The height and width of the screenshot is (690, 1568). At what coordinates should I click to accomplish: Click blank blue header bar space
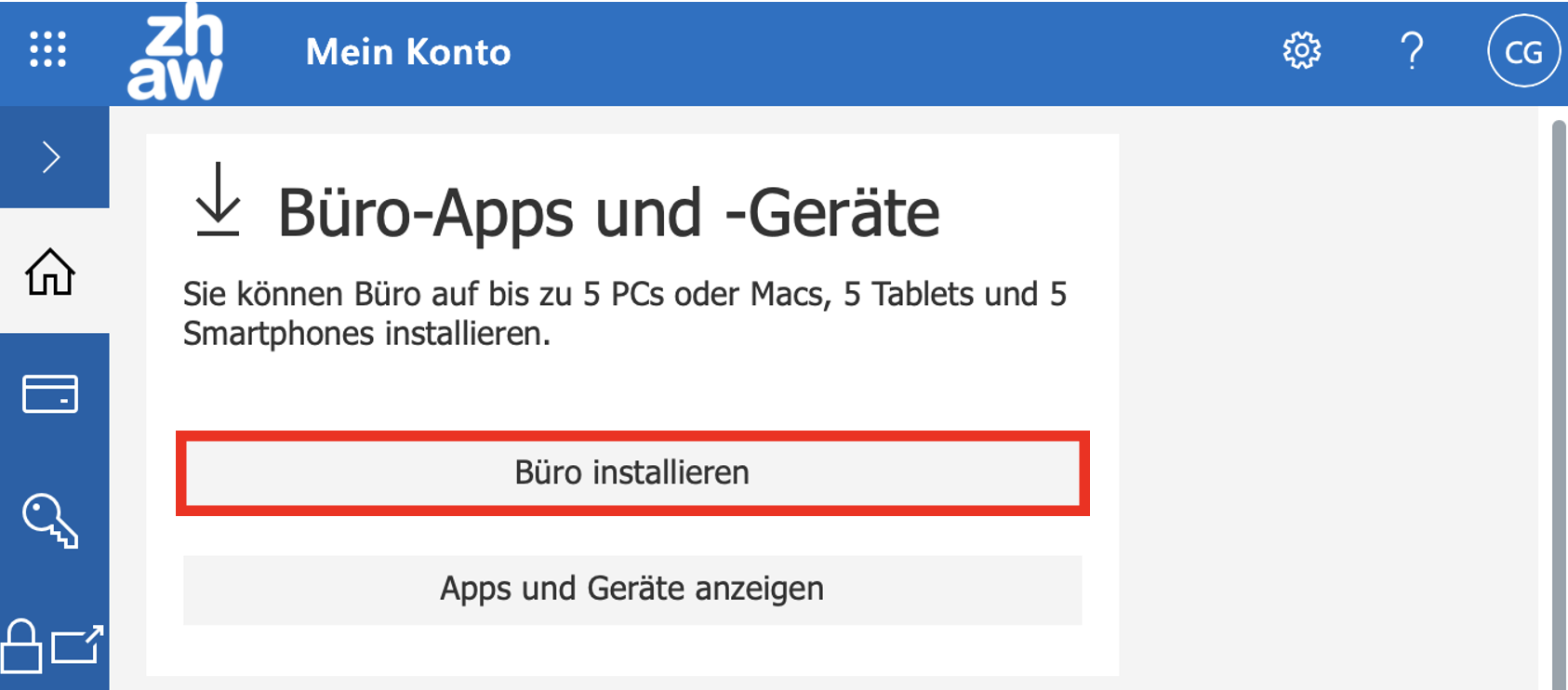[x=884, y=52]
